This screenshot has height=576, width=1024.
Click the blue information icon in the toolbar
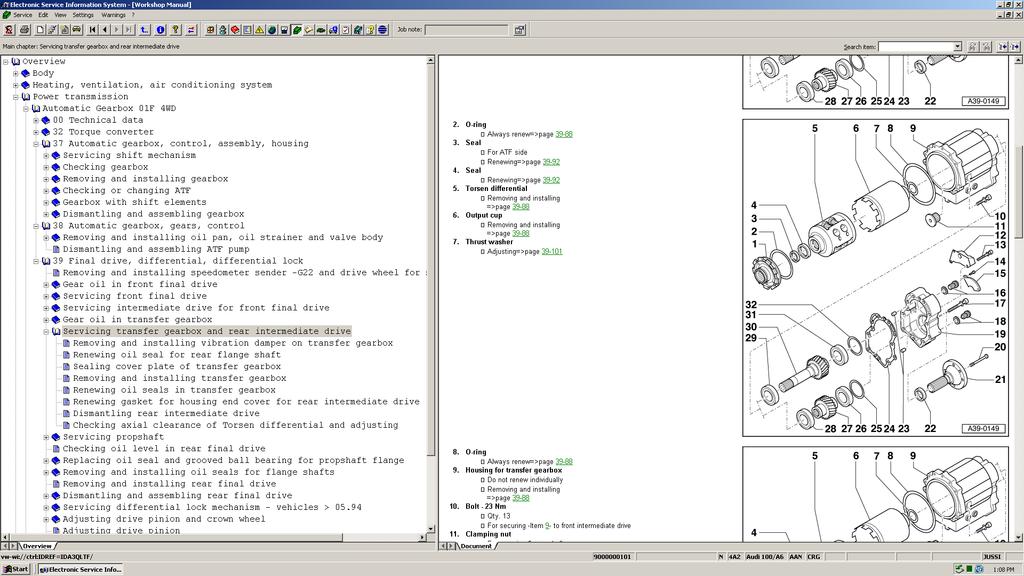160,30
